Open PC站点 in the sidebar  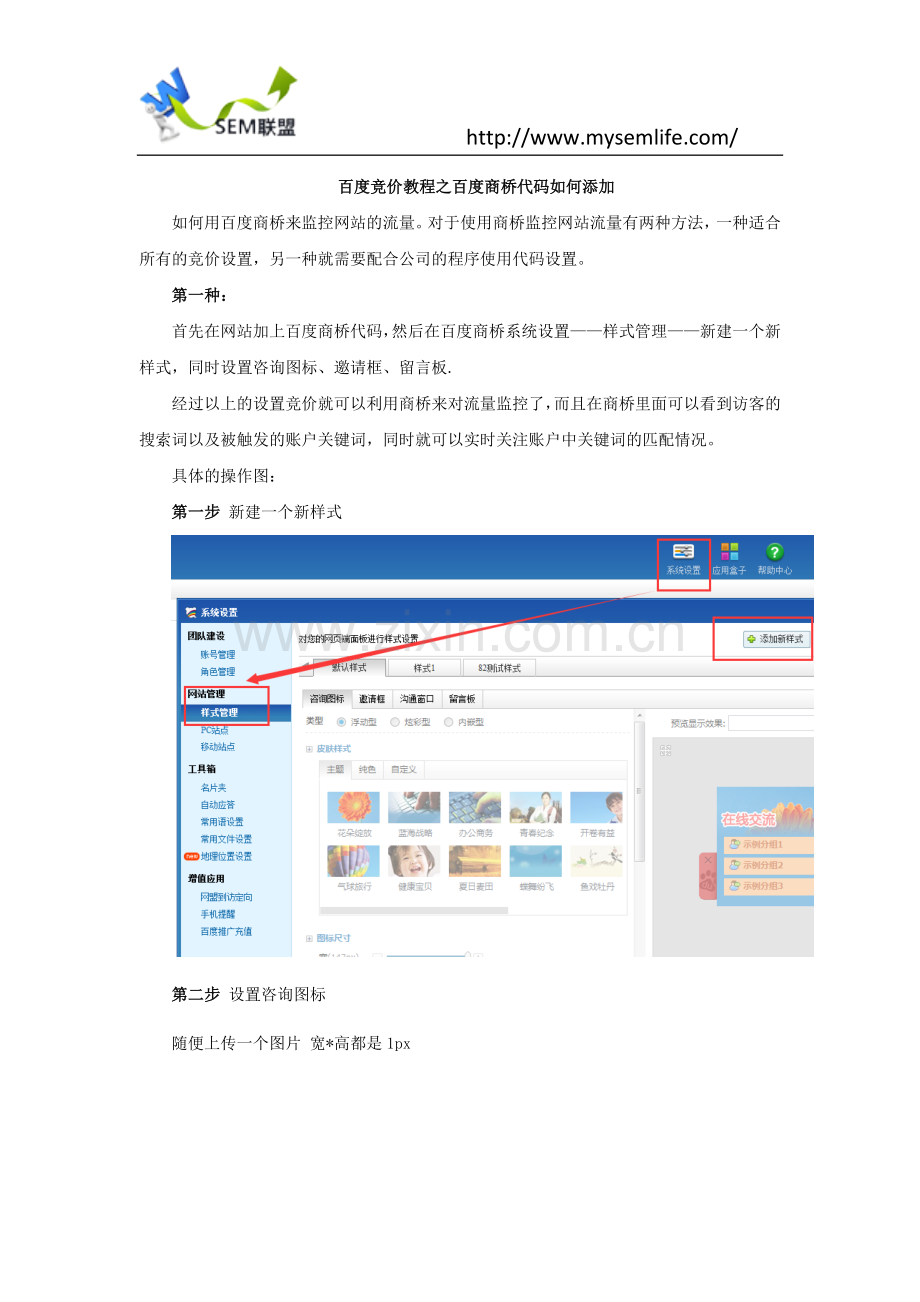point(214,730)
